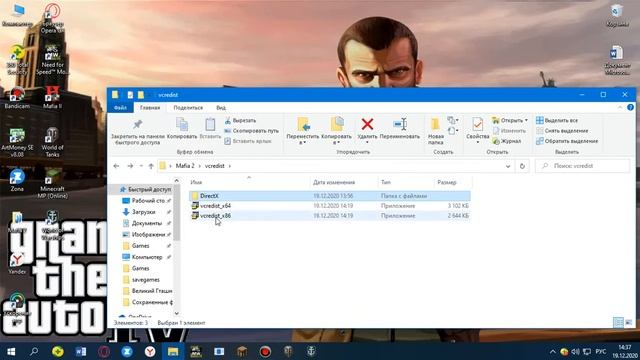This screenshot has height=360, width=640.
Task: Open the Свойства (Properties) button
Action: [478, 130]
